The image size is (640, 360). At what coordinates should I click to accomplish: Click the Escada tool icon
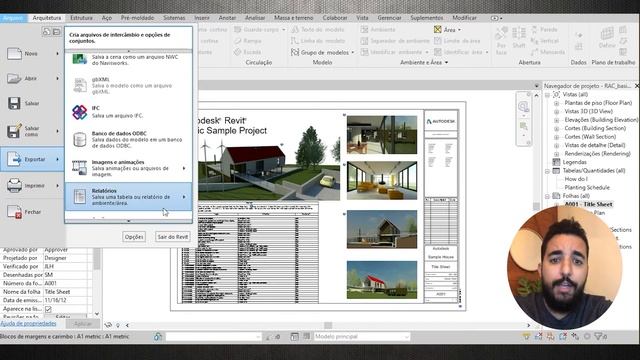coord(238,52)
